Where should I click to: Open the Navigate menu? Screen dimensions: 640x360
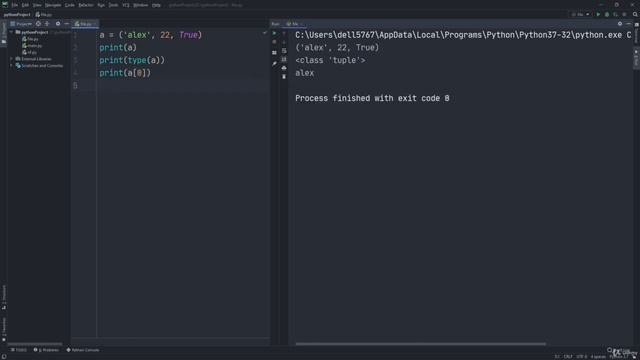[x=53, y=5]
